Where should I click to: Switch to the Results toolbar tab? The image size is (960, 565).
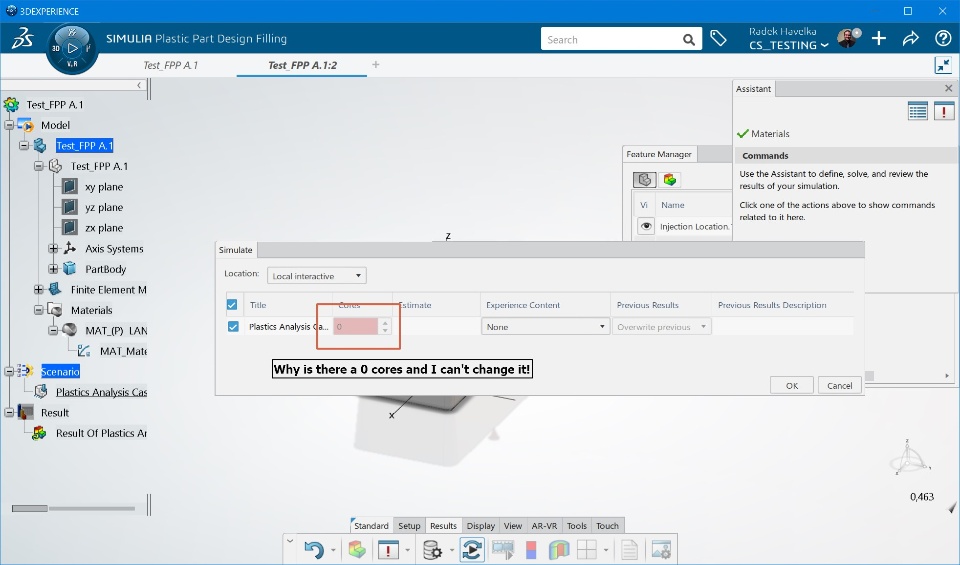pyautogui.click(x=443, y=526)
